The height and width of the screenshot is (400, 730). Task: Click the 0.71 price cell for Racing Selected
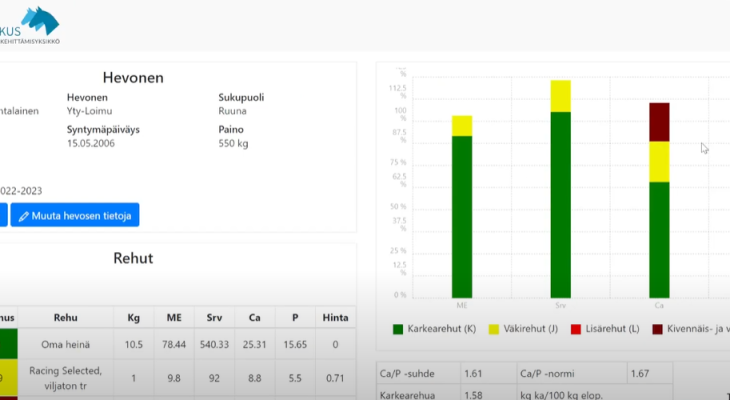pyautogui.click(x=336, y=379)
